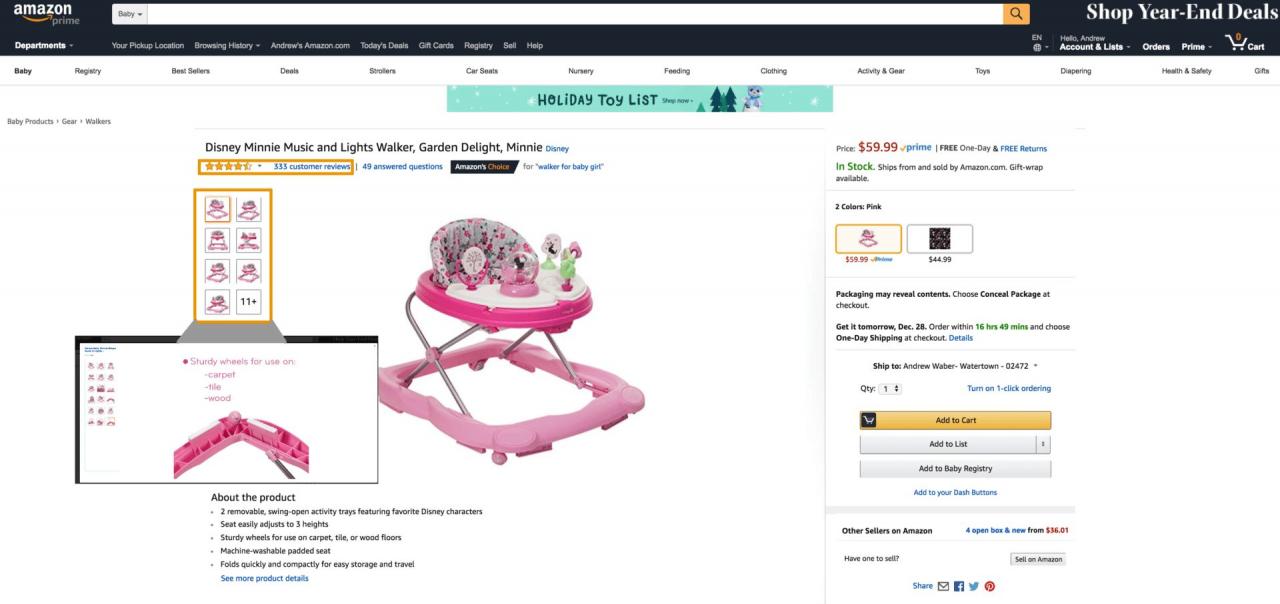This screenshot has height=604, width=1280.
Task: Share the product via email envelope icon
Action: click(x=943, y=586)
